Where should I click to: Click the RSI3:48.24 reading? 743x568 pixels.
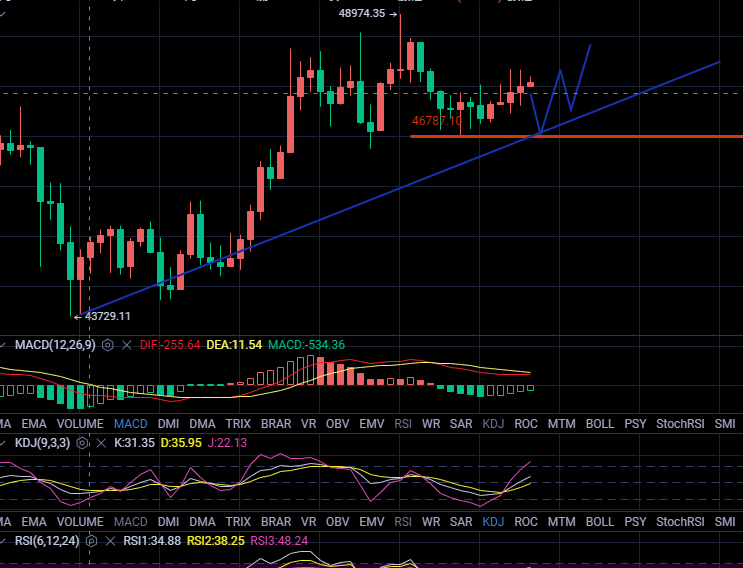279,541
